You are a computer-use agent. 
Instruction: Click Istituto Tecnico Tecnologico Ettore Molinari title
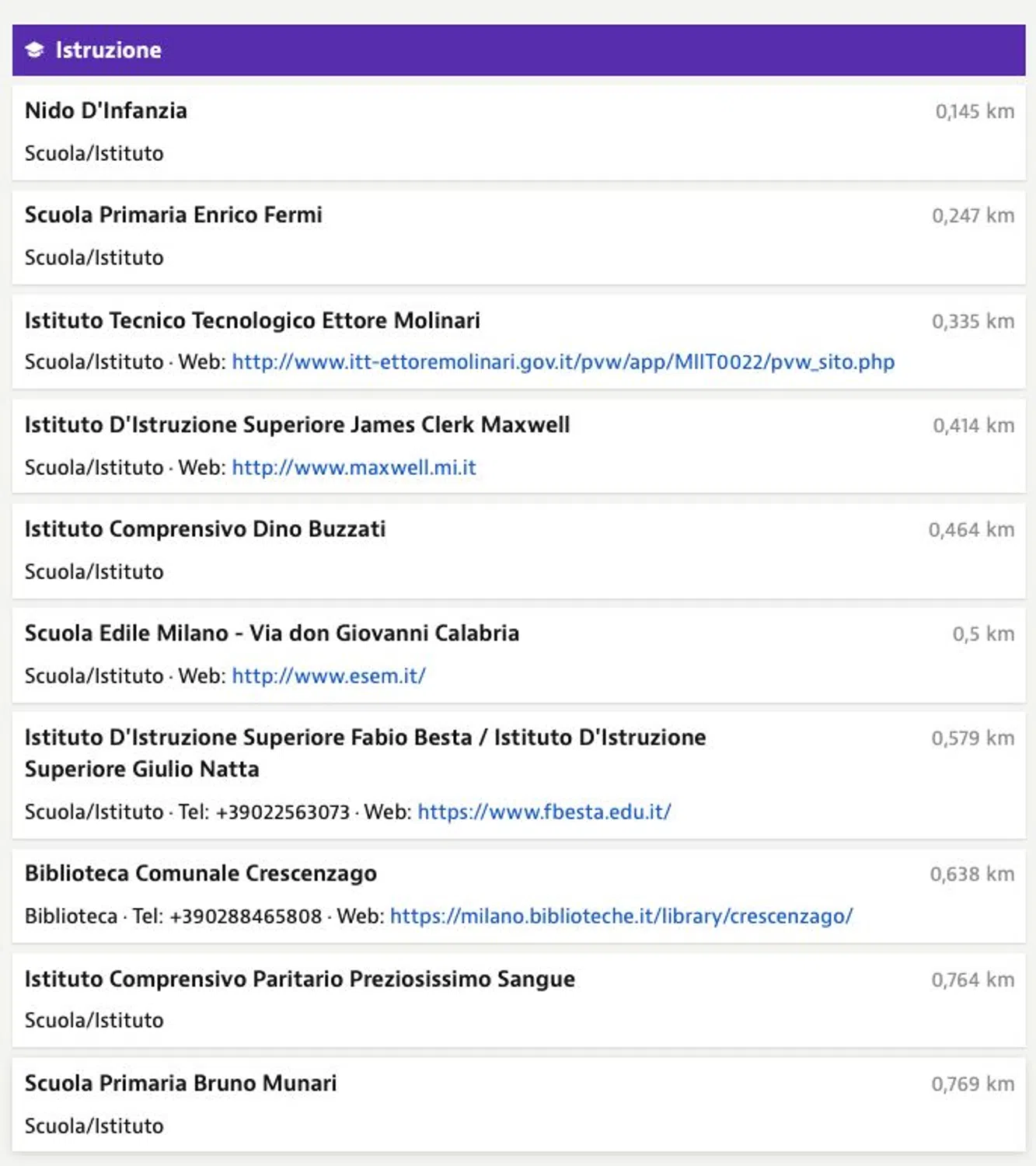(252, 320)
